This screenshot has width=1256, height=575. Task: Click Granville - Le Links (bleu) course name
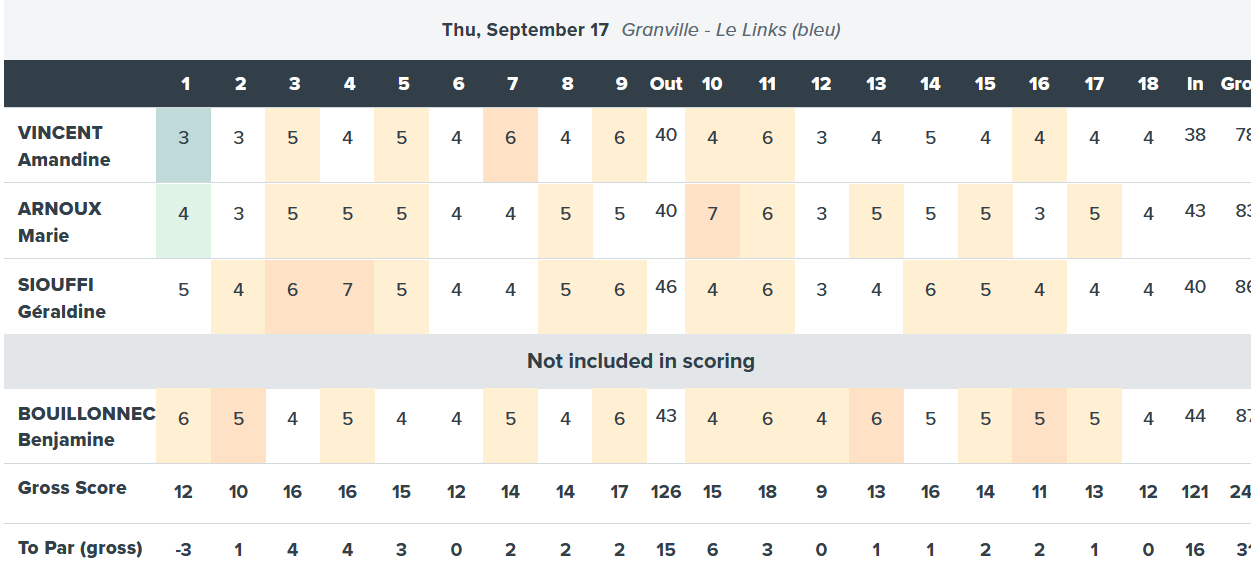tap(731, 30)
